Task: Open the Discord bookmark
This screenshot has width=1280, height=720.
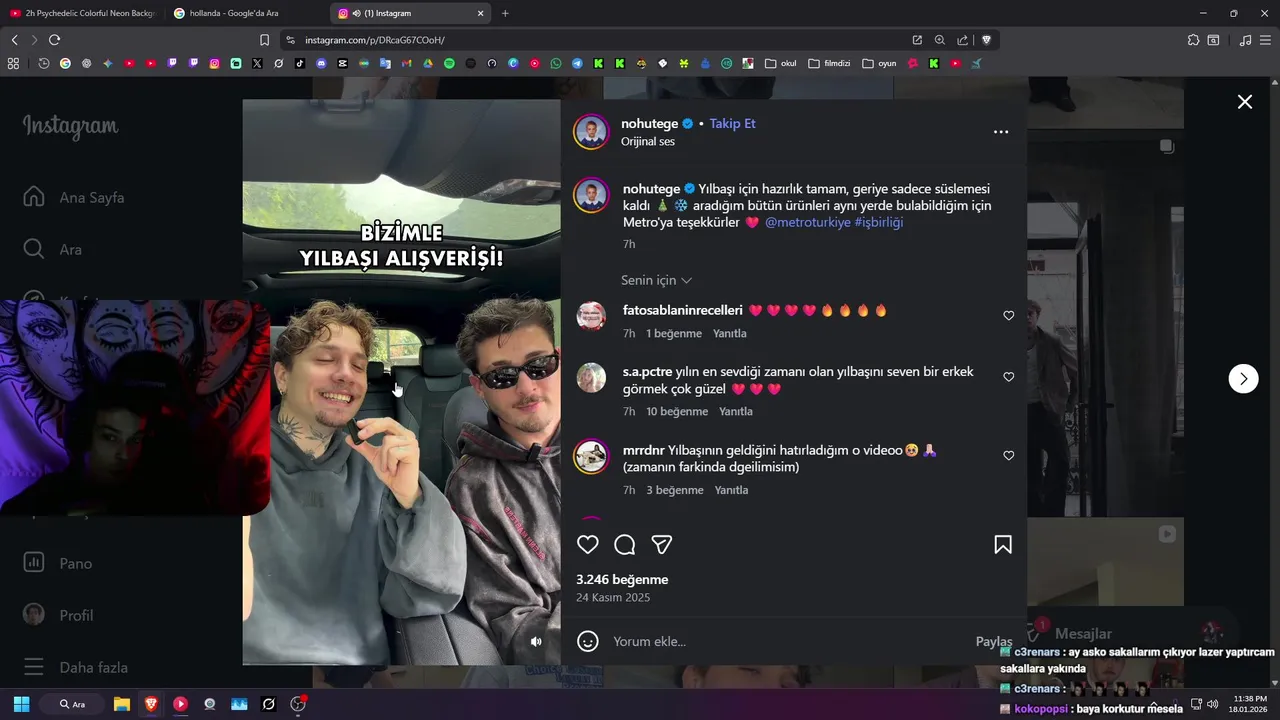Action: tap(321, 63)
